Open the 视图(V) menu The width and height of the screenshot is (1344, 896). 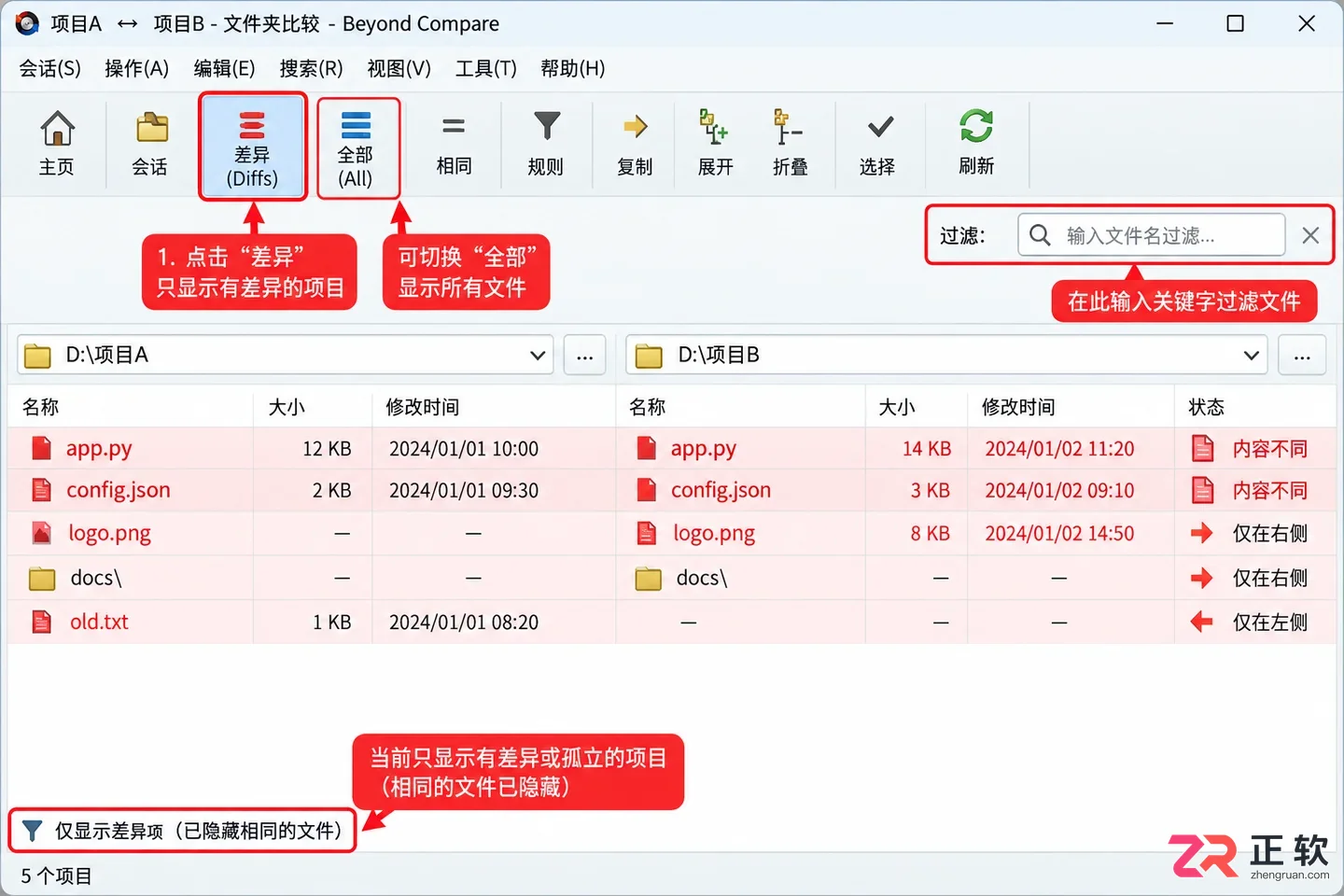click(399, 68)
